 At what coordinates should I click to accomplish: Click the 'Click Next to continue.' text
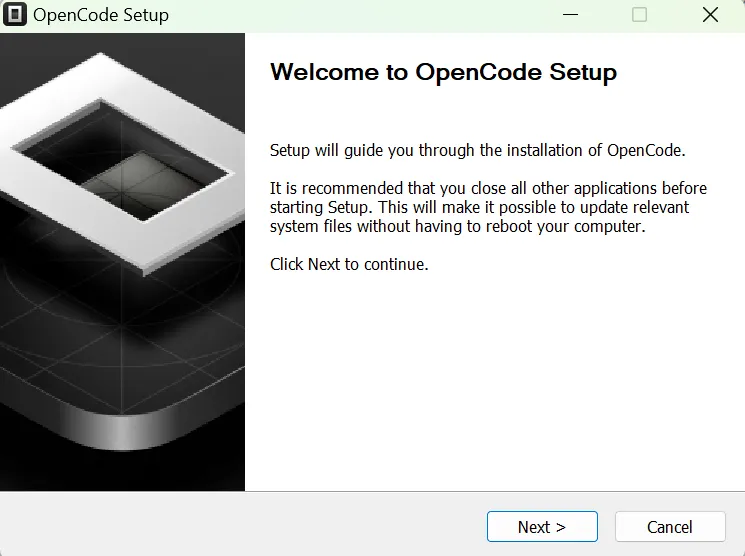tap(349, 264)
